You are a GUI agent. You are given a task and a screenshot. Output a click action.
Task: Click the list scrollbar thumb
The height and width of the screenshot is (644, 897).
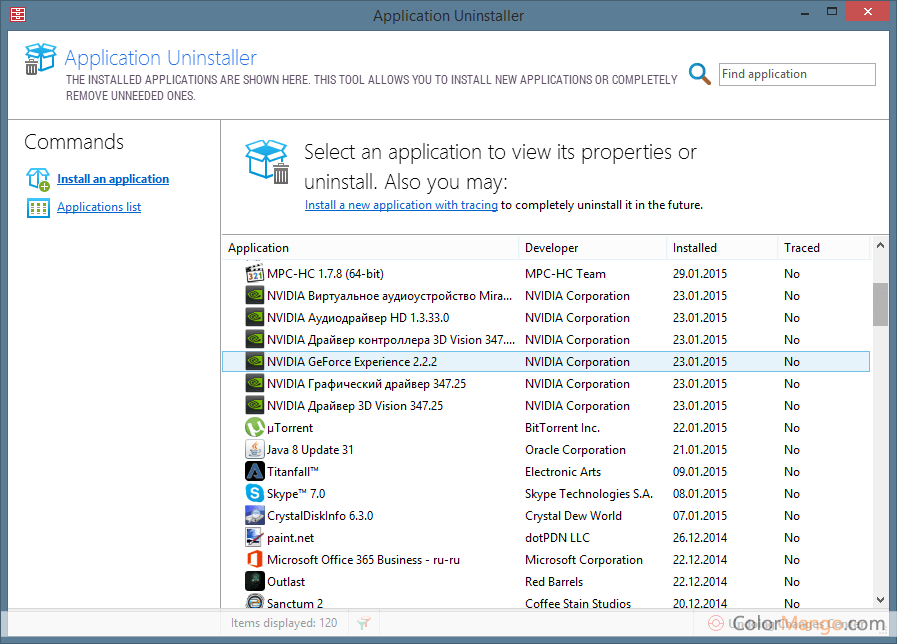click(x=880, y=304)
